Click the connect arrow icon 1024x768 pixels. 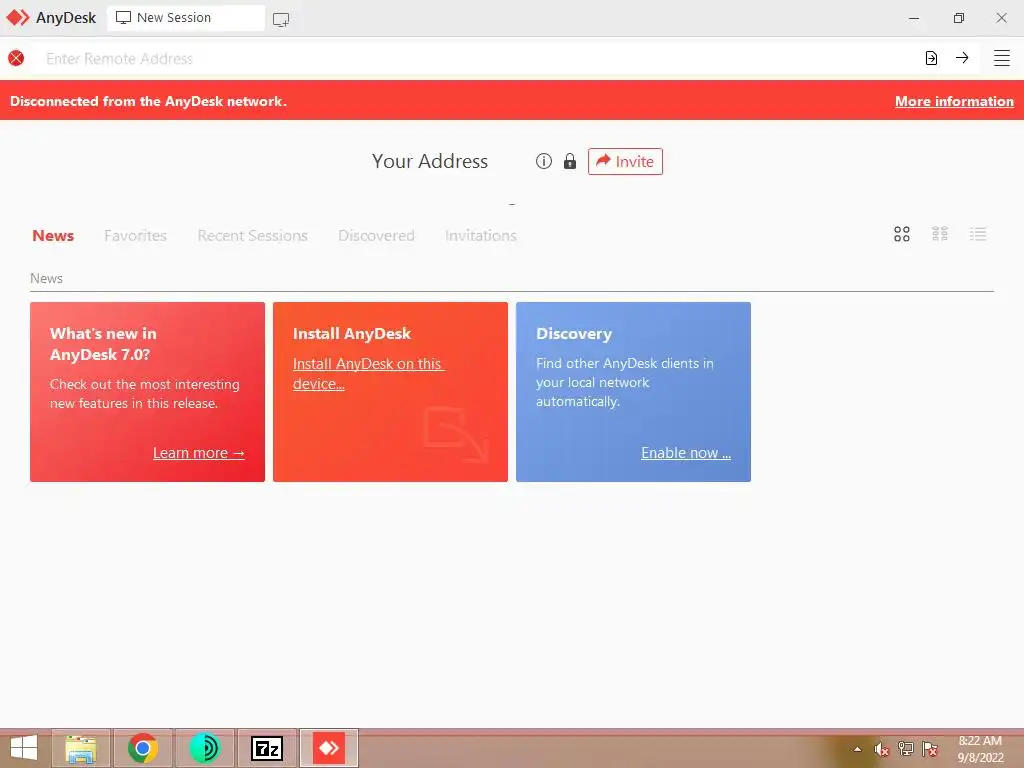click(x=962, y=57)
